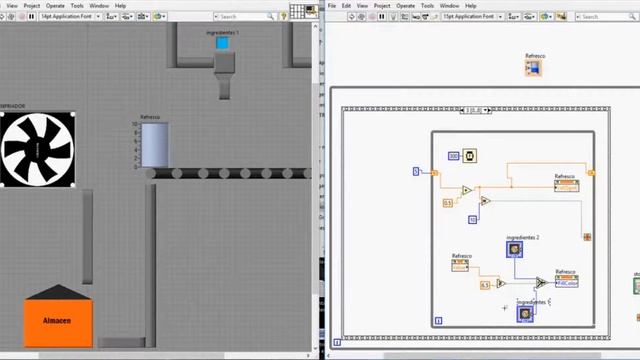This screenshot has width=640, height=360.
Task: Select the comparison node wired to 10
Action: click(x=485, y=201)
